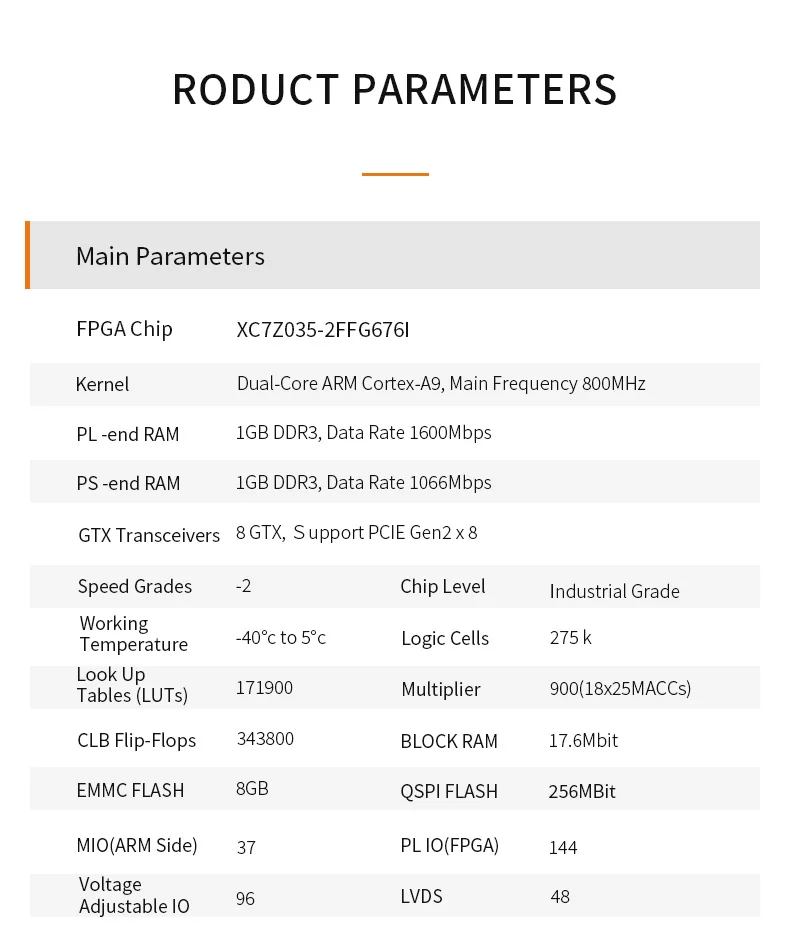Click the Multiplier value 900(18x25MACCs)
The image size is (790, 952).
620,688
